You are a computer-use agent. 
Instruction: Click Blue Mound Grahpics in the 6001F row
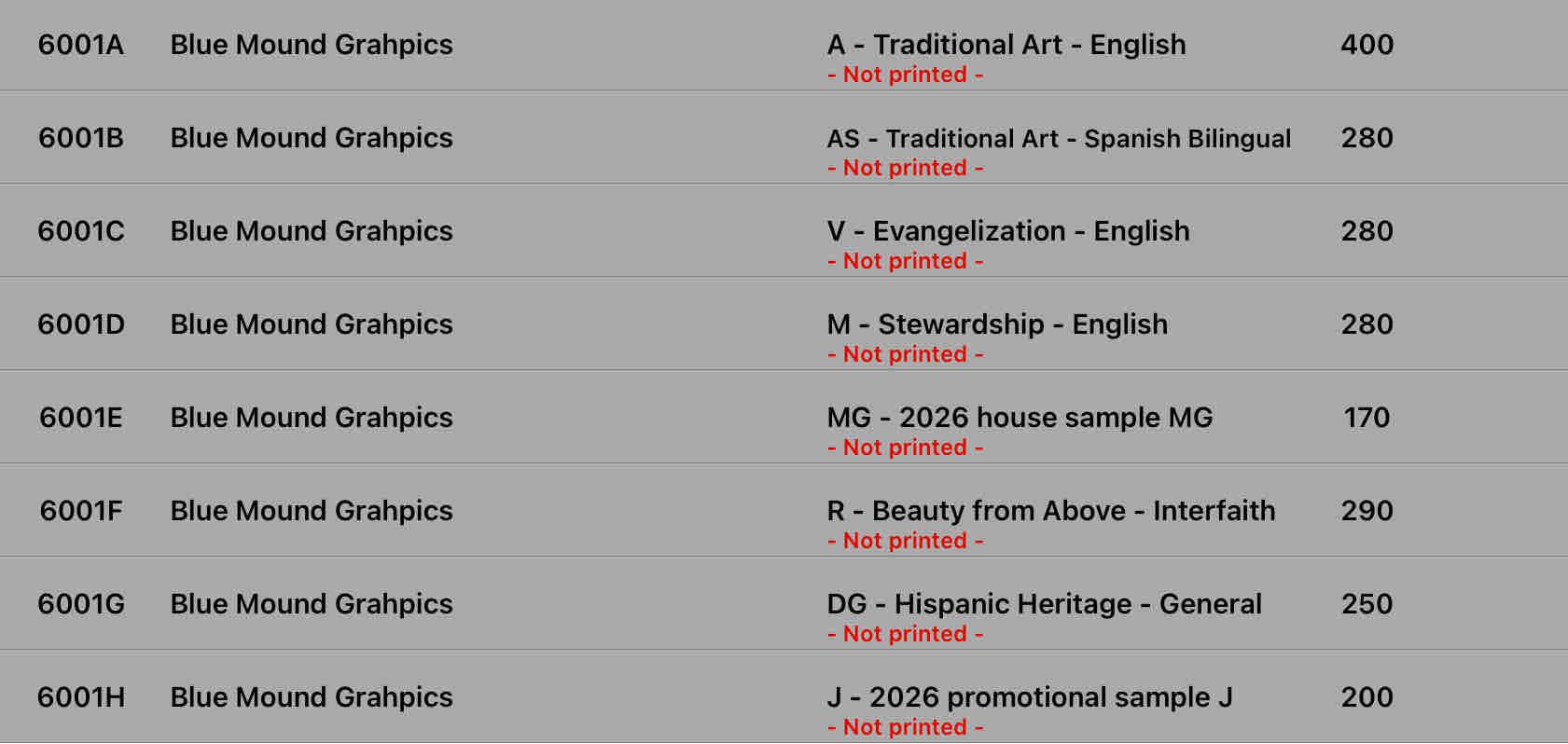(x=312, y=511)
